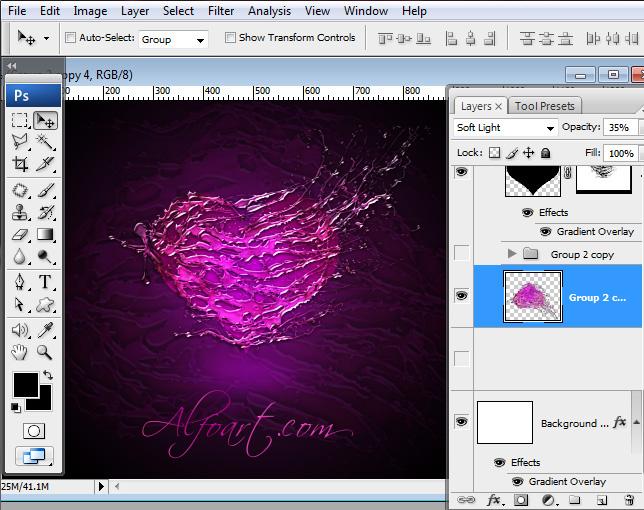Activate the Zoom tool
The width and height of the screenshot is (644, 510).
(45, 352)
